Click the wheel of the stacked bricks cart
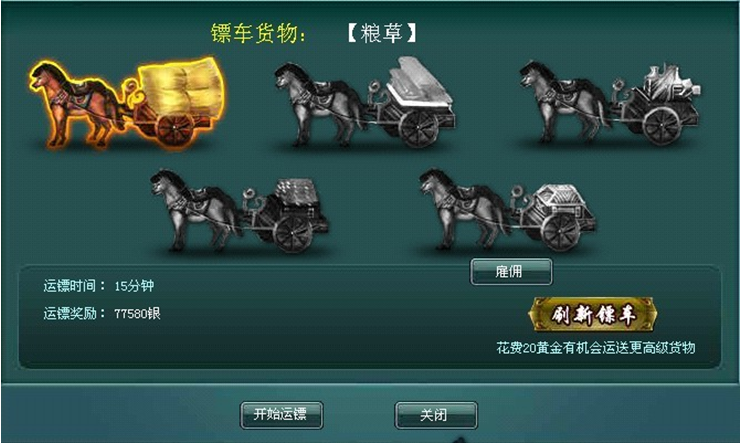 [292, 233]
